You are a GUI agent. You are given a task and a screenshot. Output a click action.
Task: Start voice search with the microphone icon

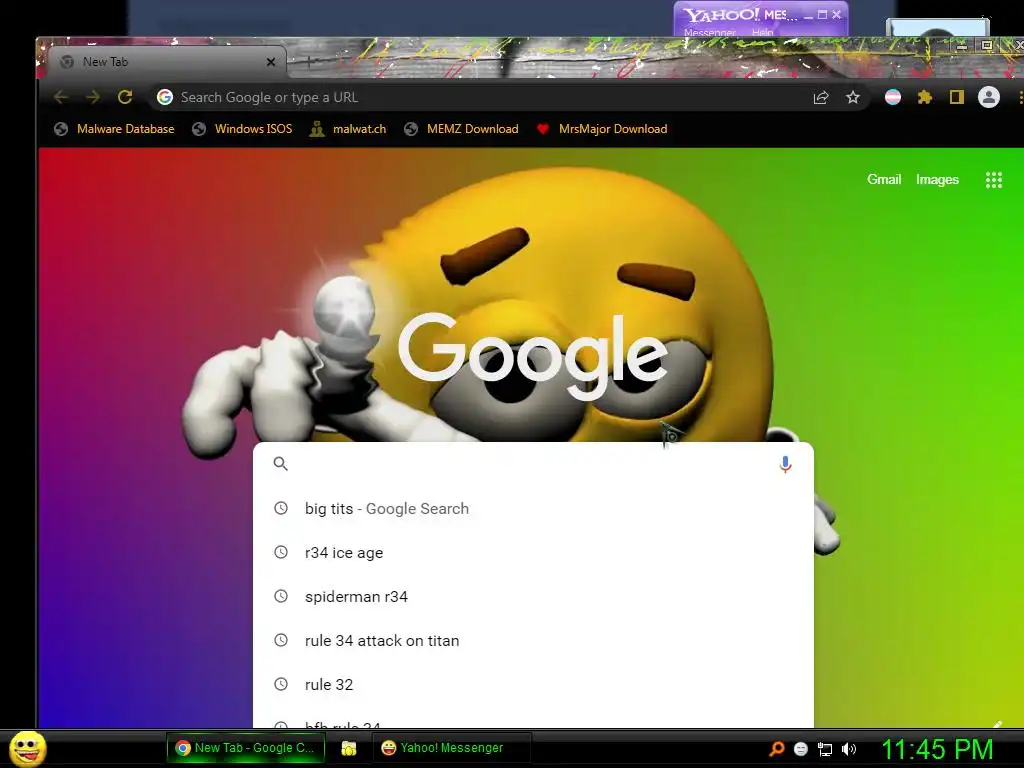coord(786,464)
